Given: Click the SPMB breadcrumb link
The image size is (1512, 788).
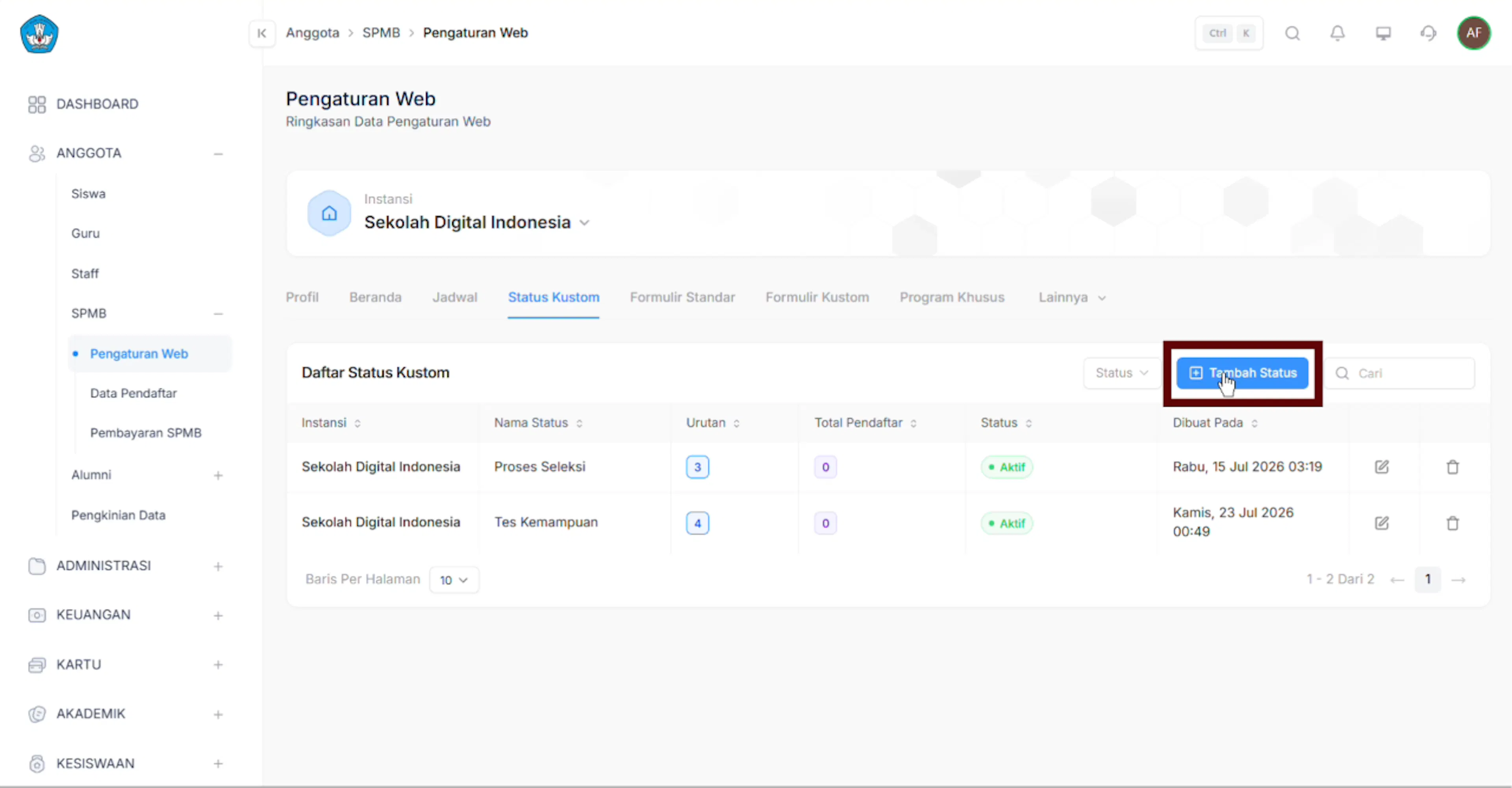Looking at the screenshot, I should click(381, 33).
